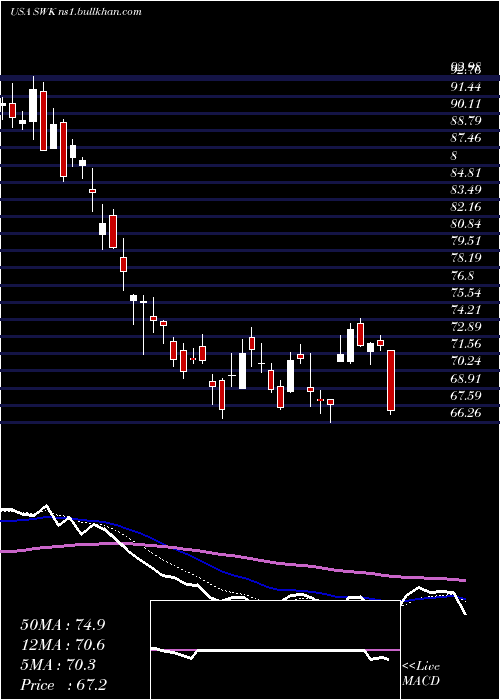Click the MACD inset chart box
Viewport: 500px width, 700px height.
[275, 650]
